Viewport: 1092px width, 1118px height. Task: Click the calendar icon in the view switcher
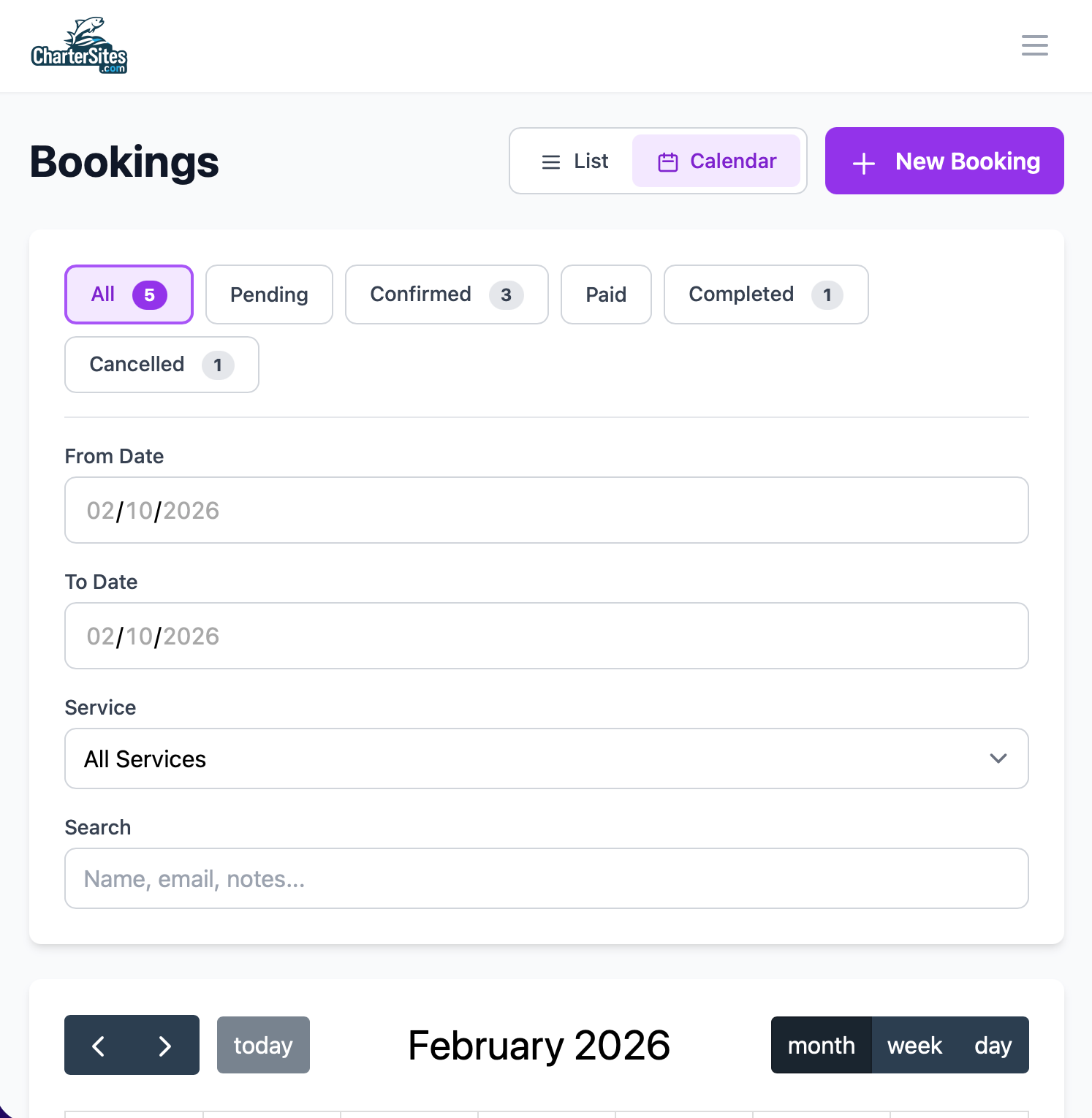[x=667, y=161]
